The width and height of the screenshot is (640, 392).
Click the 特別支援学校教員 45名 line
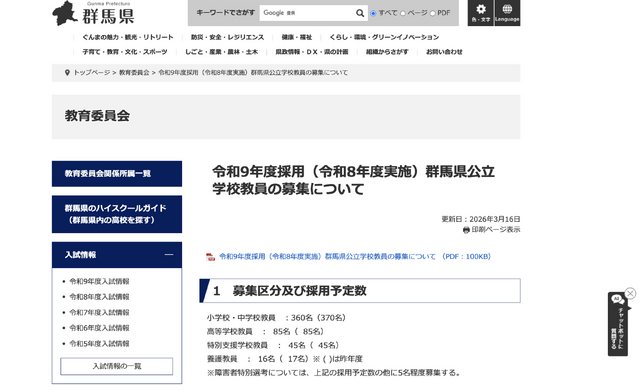coord(273,345)
